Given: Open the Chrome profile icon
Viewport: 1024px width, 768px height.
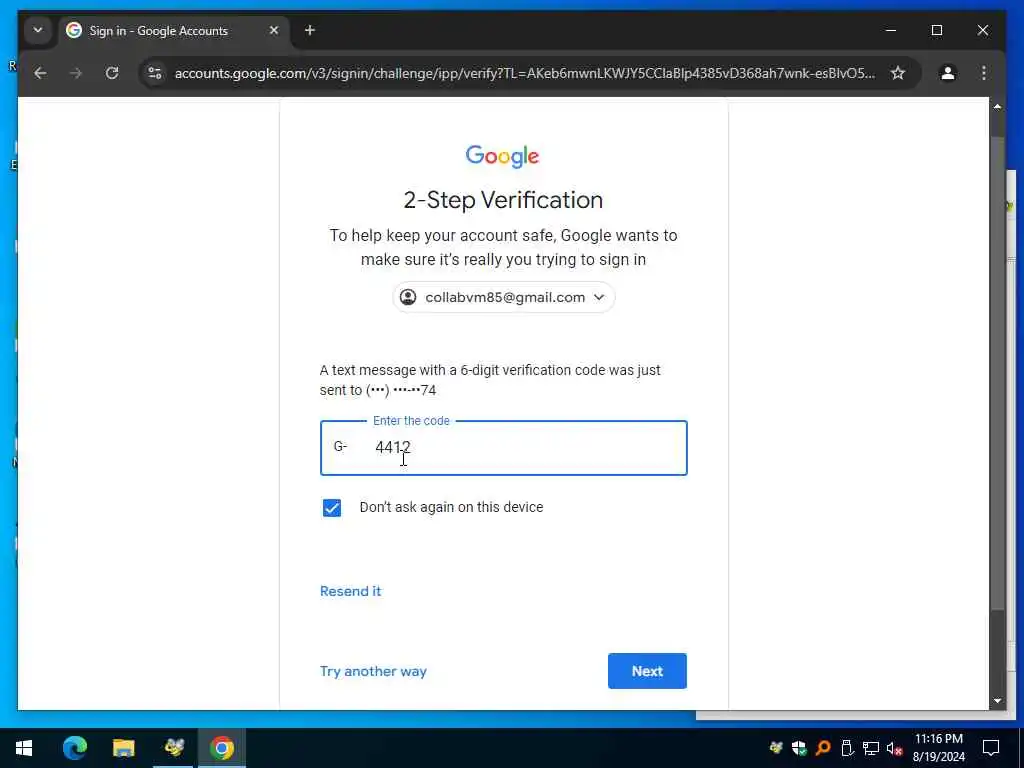Looking at the screenshot, I should coord(948,73).
